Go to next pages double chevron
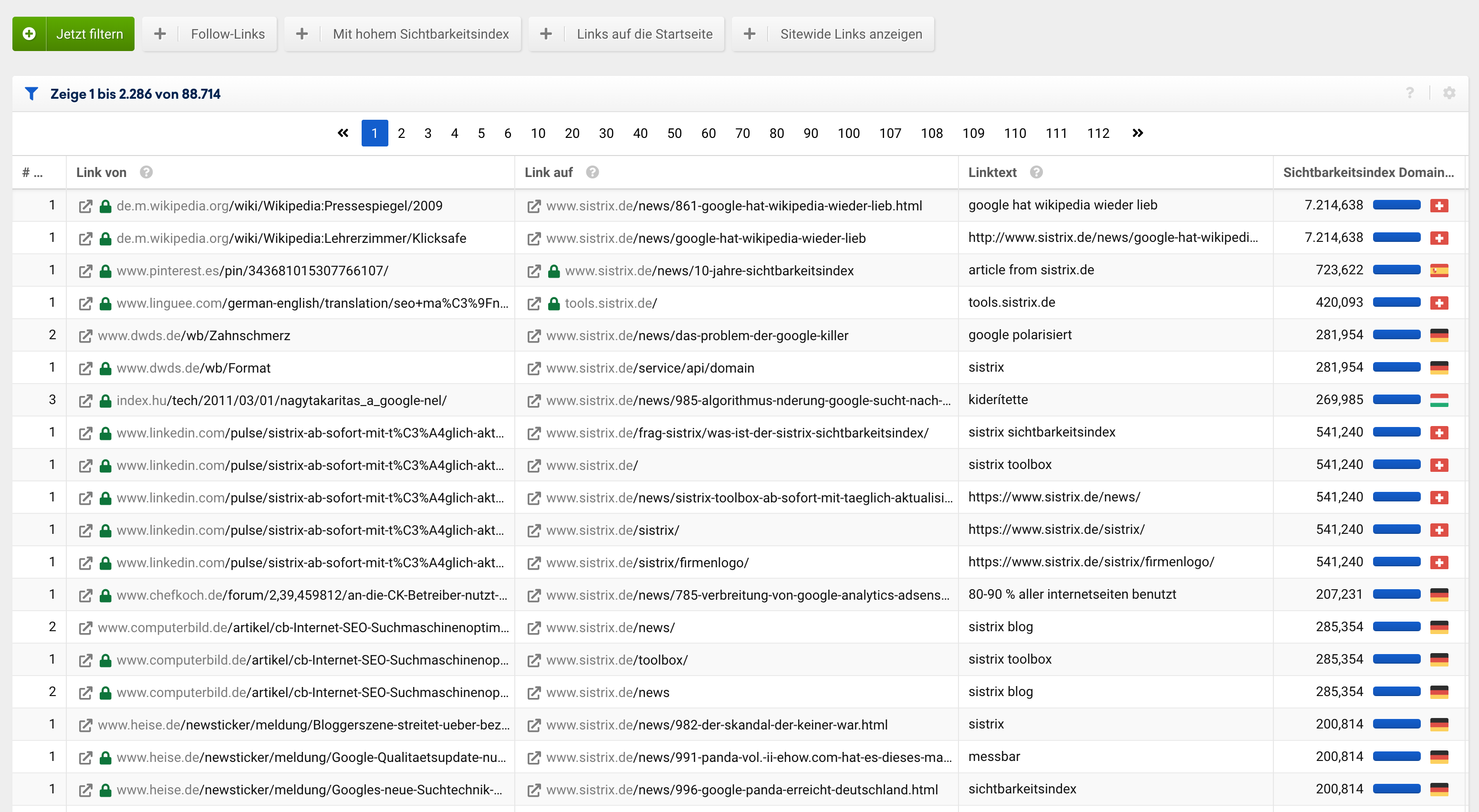Image resolution: width=1479 pixels, height=812 pixels. (x=1137, y=133)
